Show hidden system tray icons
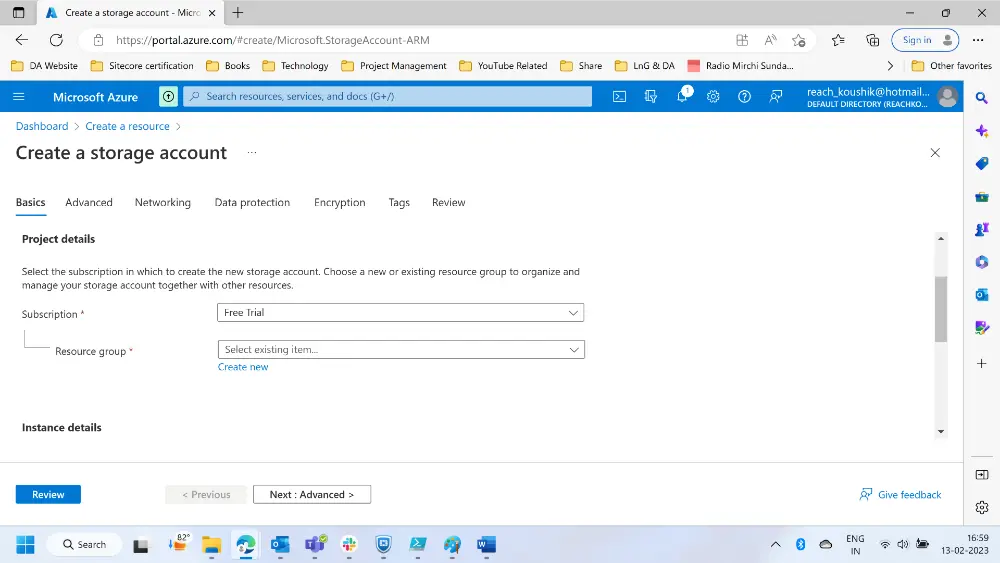The width and height of the screenshot is (1000, 563). click(776, 545)
